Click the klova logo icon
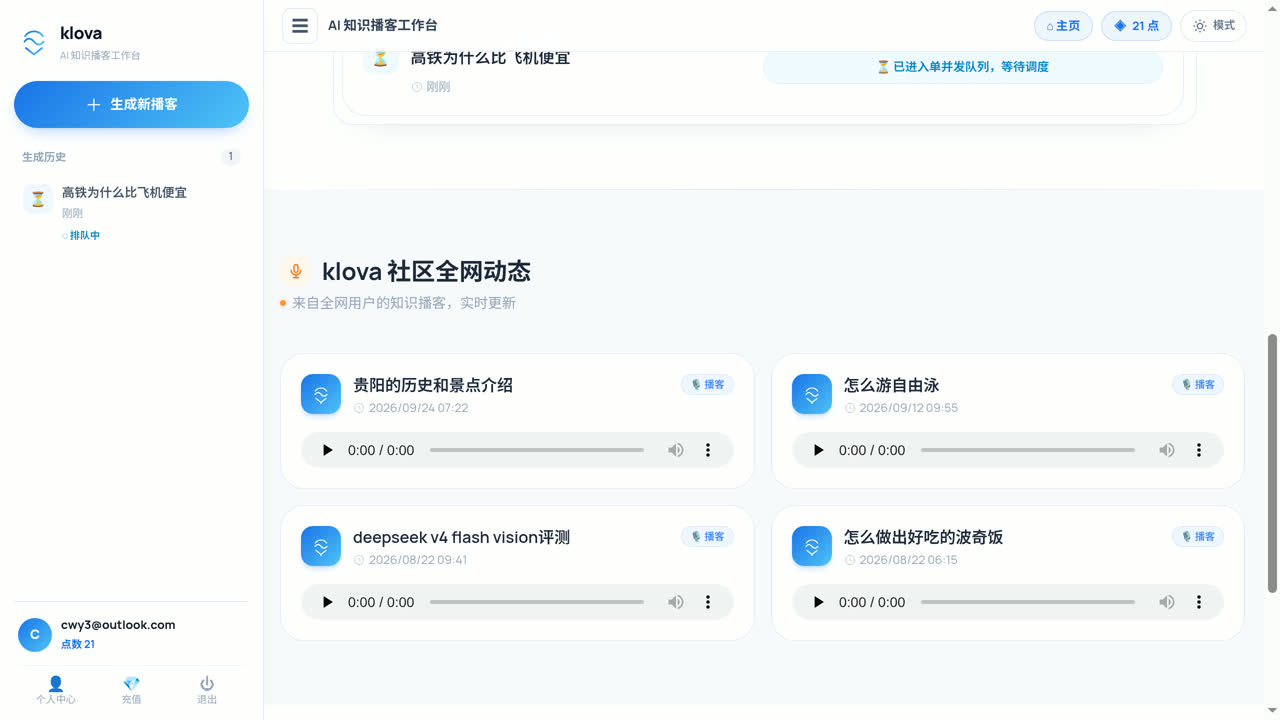The height and width of the screenshot is (720, 1280). point(34,42)
